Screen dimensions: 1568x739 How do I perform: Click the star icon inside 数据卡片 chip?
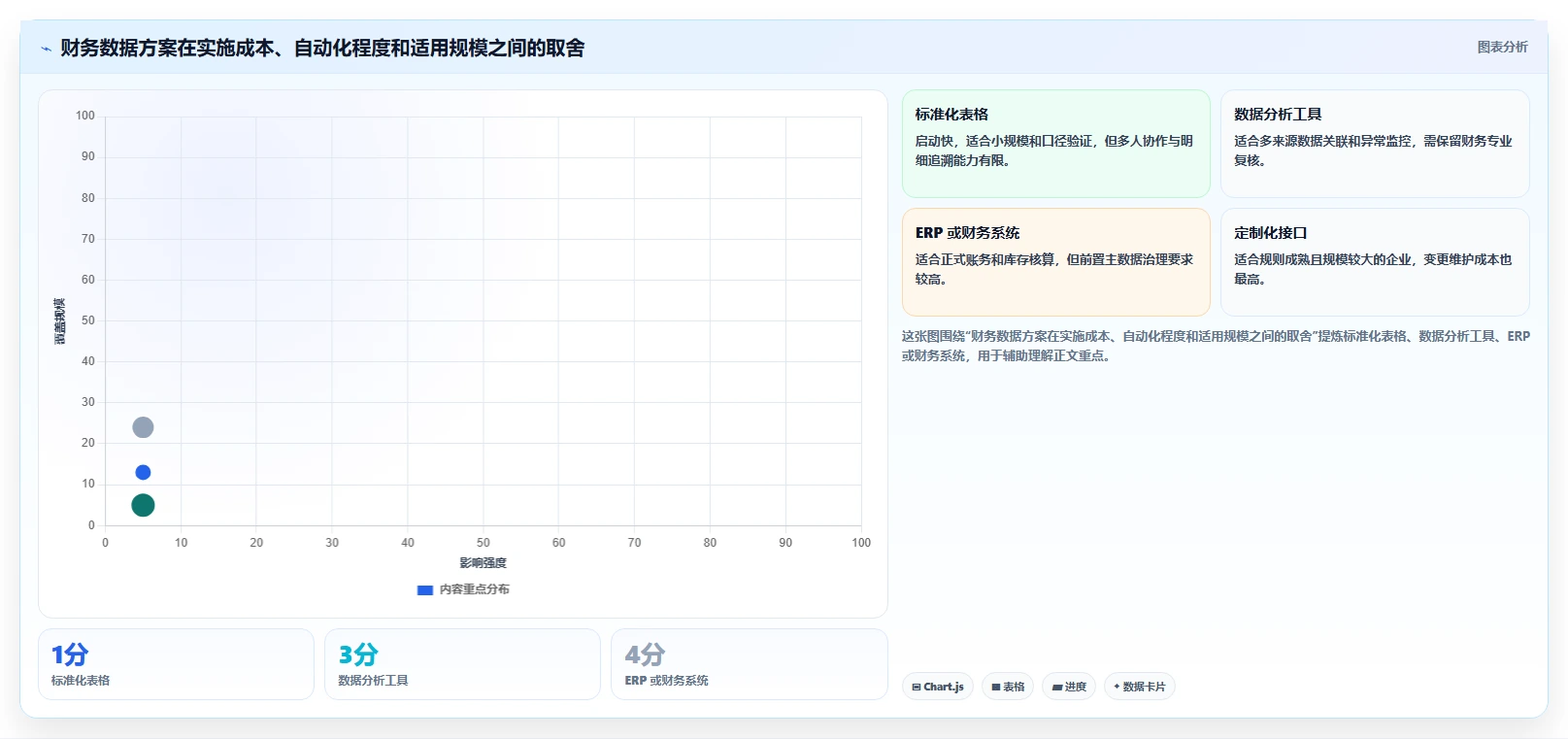[x=1118, y=687]
